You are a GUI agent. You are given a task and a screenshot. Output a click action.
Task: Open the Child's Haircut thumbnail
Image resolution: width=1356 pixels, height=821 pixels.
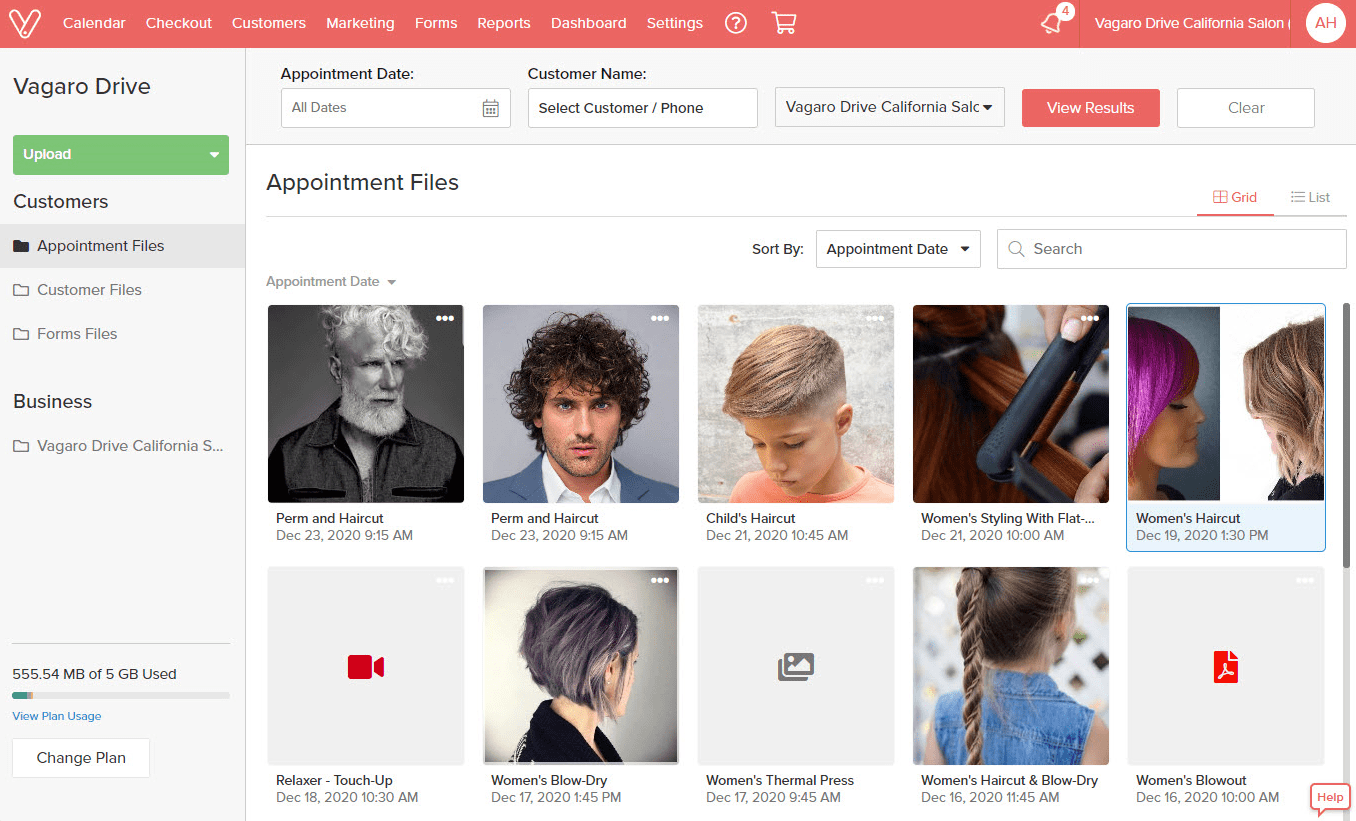(x=796, y=404)
